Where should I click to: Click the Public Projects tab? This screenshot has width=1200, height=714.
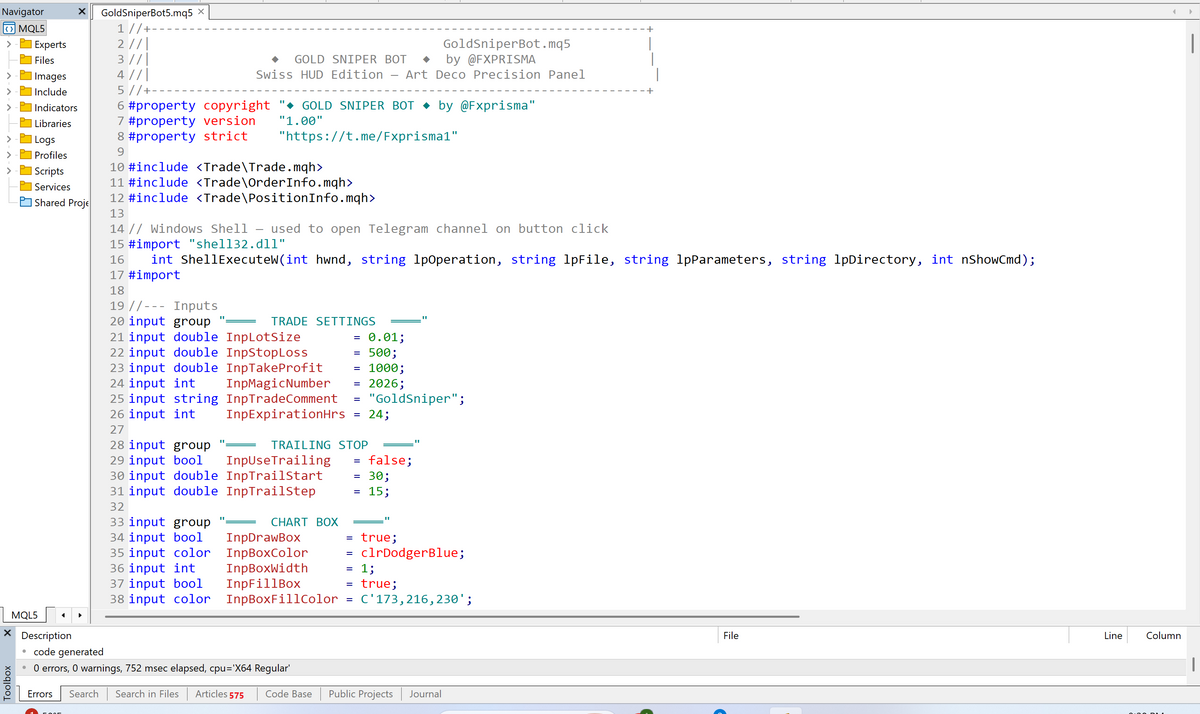pyautogui.click(x=360, y=693)
